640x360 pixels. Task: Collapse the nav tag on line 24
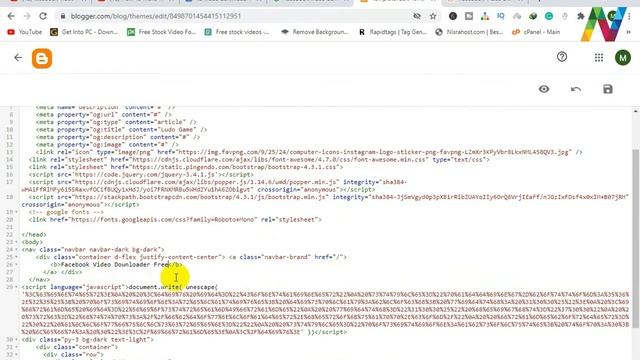16,249
